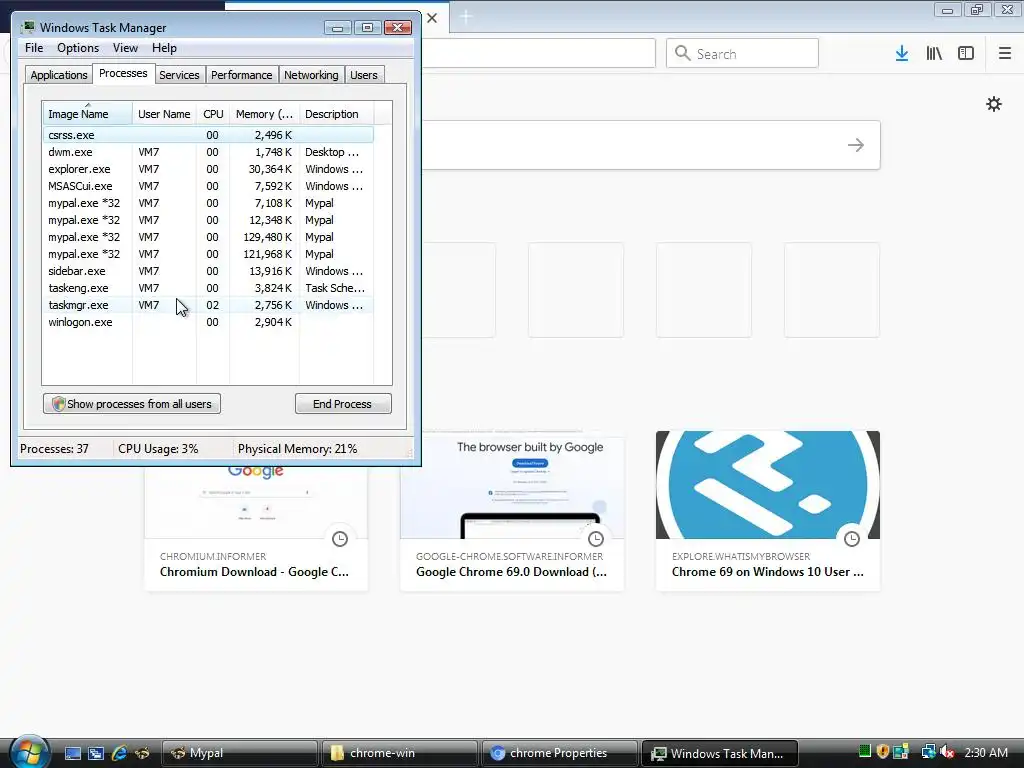This screenshot has height=768, width=1024.
Task: Open the File menu in Task Manager
Action: [34, 48]
